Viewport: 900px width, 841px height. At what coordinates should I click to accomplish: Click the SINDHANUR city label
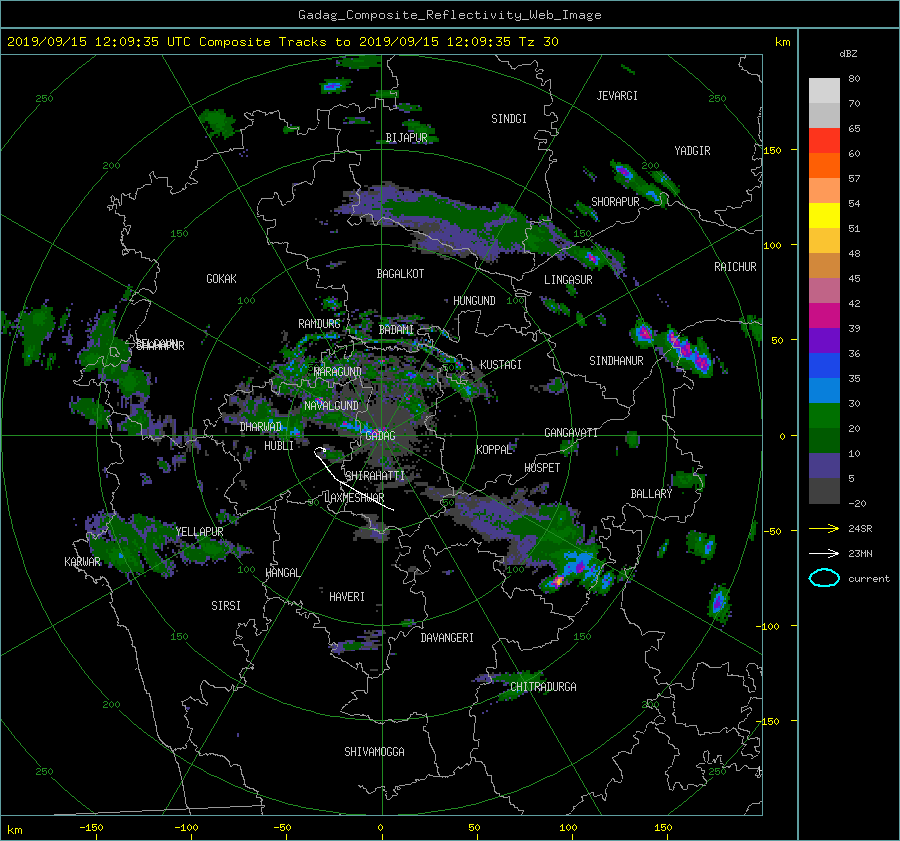pyautogui.click(x=616, y=361)
